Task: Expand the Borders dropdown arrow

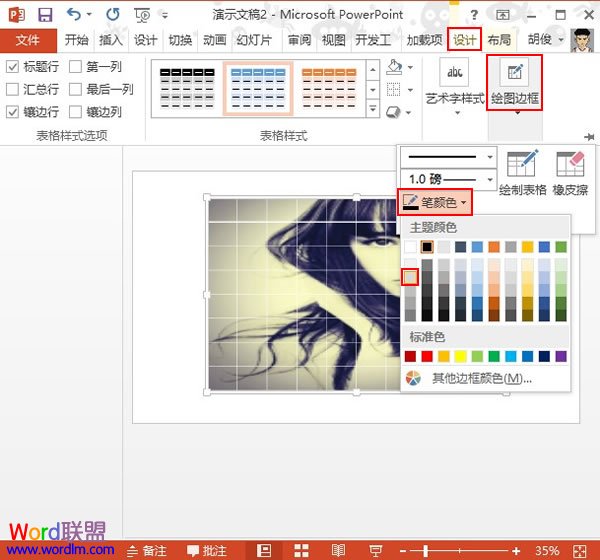Action: click(411, 90)
